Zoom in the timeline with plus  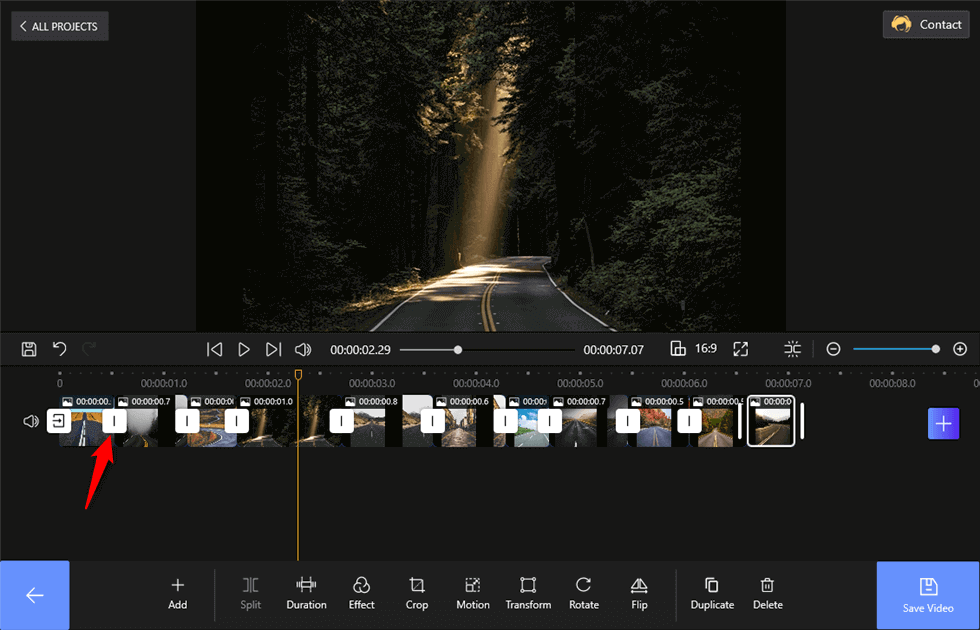[x=960, y=349]
